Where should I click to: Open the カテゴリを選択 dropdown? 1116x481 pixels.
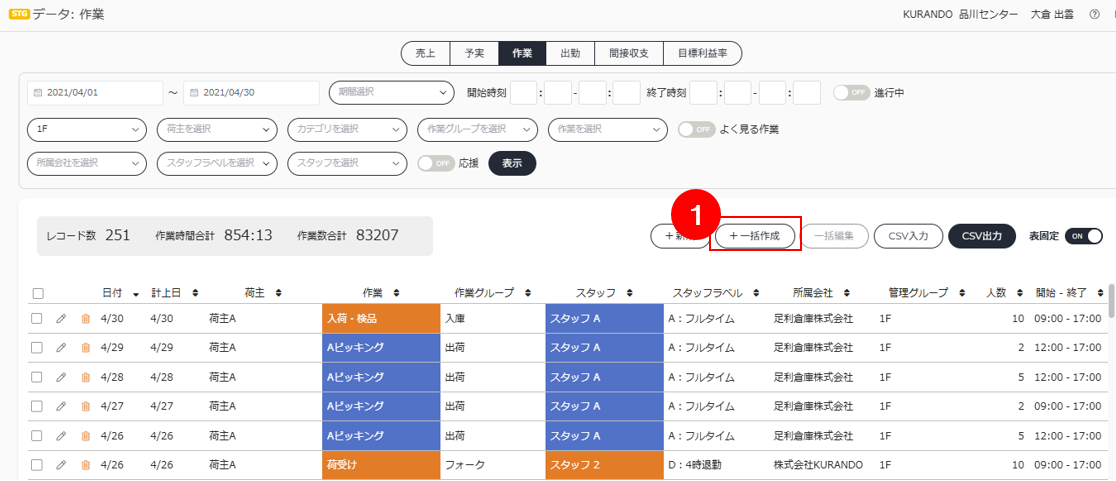point(347,130)
